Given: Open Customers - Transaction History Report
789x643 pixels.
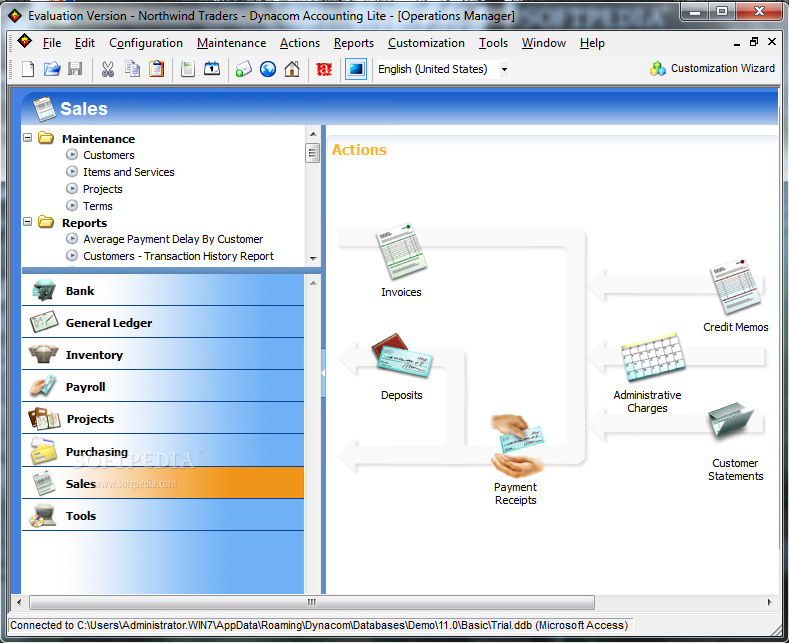Looking at the screenshot, I should coord(178,256).
